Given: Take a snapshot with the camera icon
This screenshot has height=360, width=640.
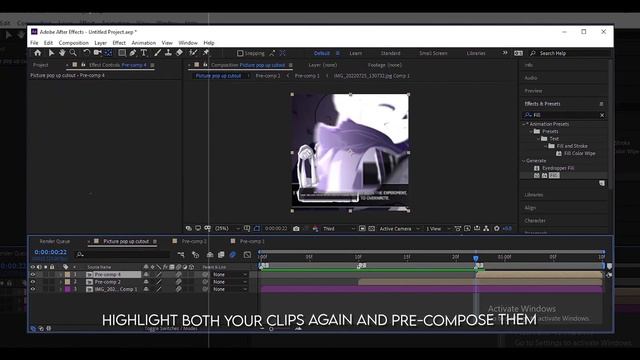Looking at the screenshot, I should 296,229.
